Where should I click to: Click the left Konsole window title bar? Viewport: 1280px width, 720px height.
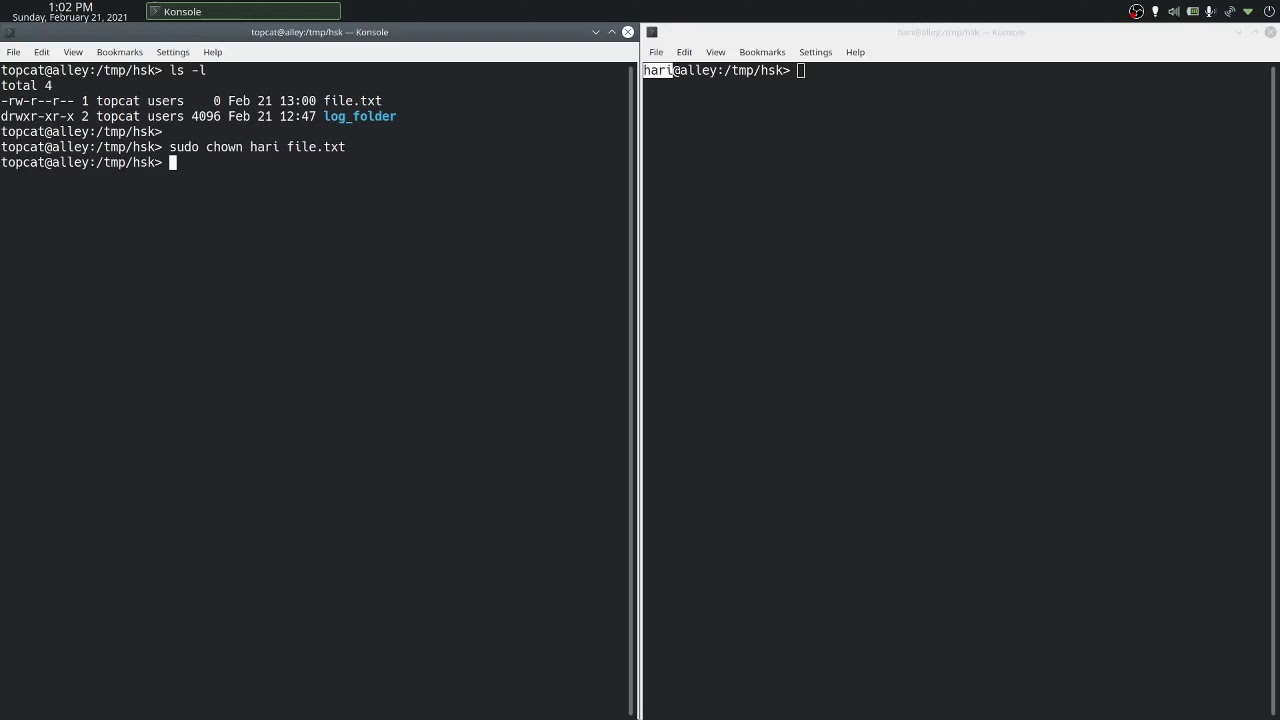pyautogui.click(x=320, y=32)
